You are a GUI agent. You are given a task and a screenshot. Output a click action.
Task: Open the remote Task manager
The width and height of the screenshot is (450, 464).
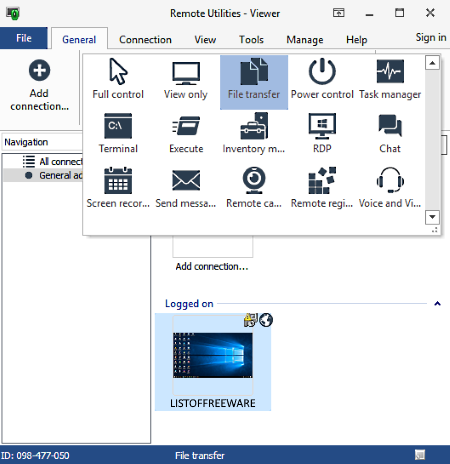point(390,79)
